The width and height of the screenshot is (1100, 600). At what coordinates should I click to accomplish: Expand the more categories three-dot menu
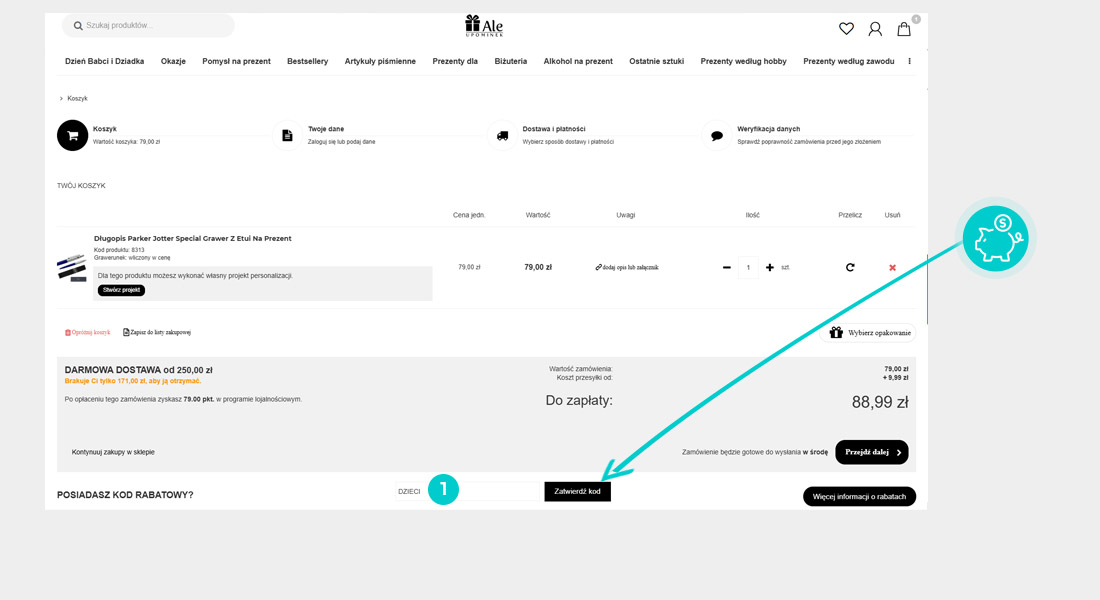[909, 61]
